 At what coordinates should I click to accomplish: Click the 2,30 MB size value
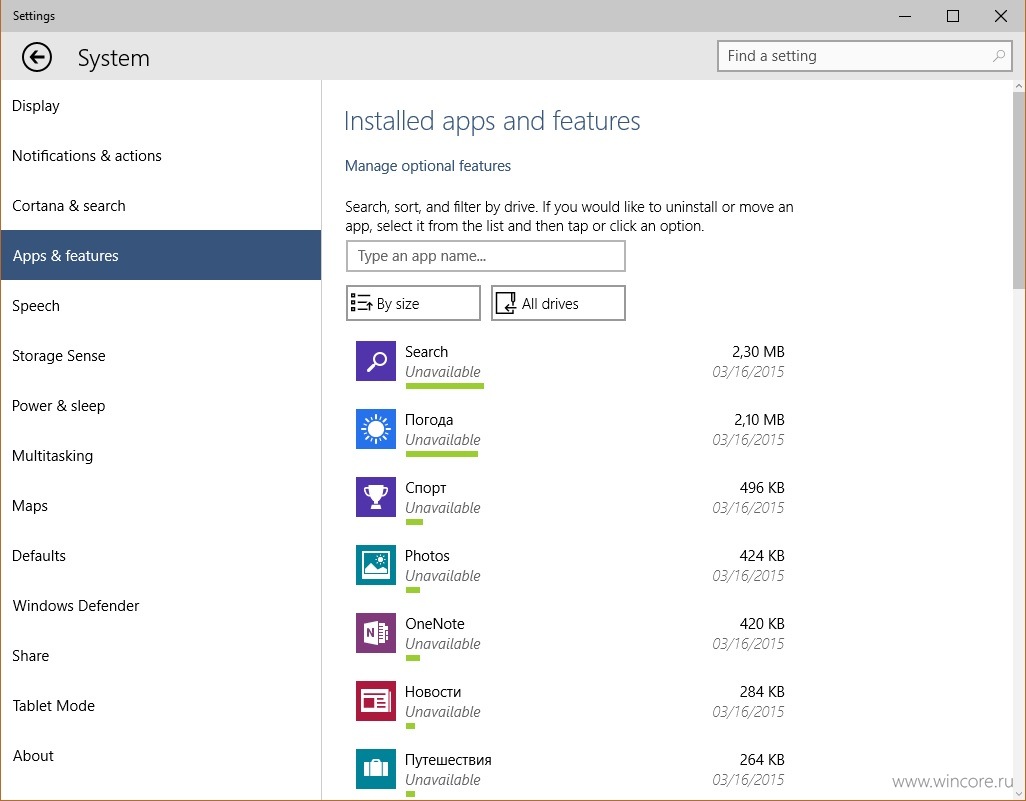(758, 352)
